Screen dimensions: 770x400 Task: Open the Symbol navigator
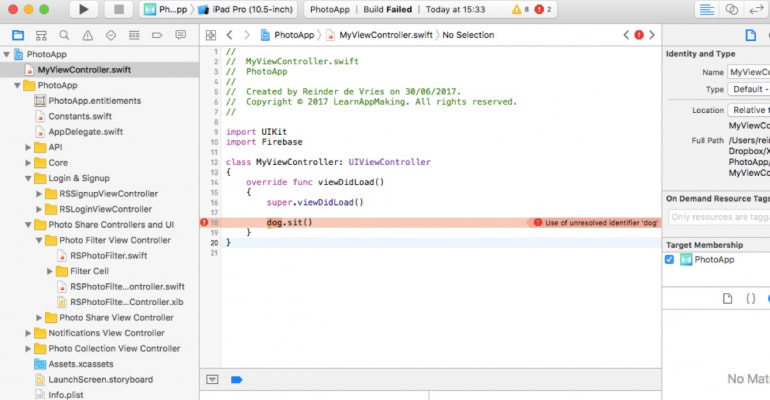click(x=41, y=35)
